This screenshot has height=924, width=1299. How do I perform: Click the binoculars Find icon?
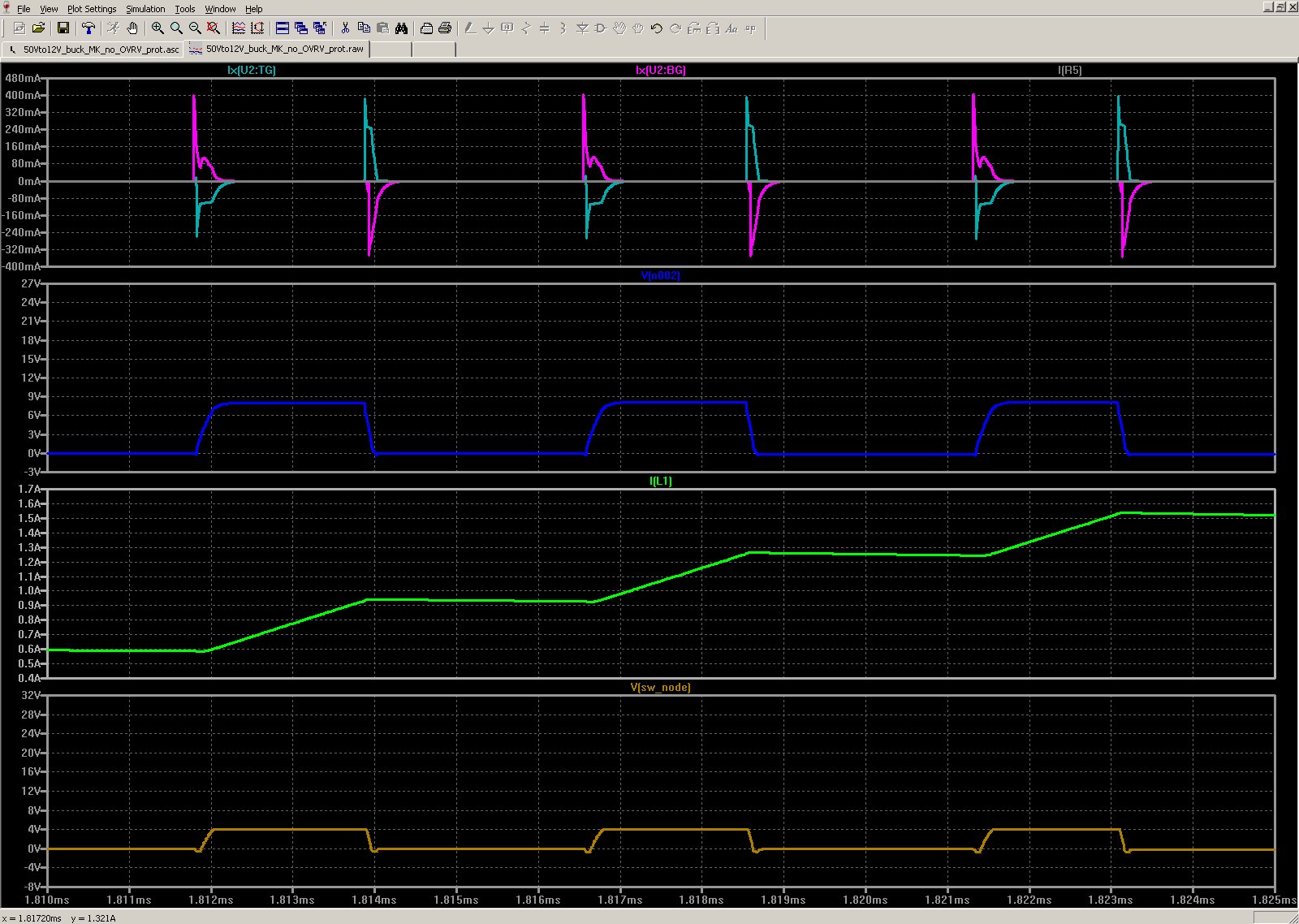pos(401,28)
